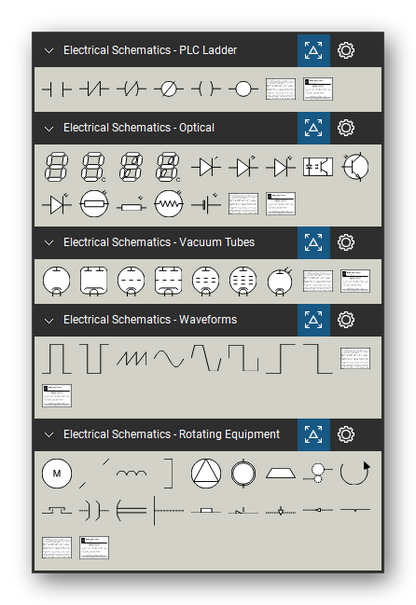
Task: Select the normally open contact symbol
Action: 57,90
